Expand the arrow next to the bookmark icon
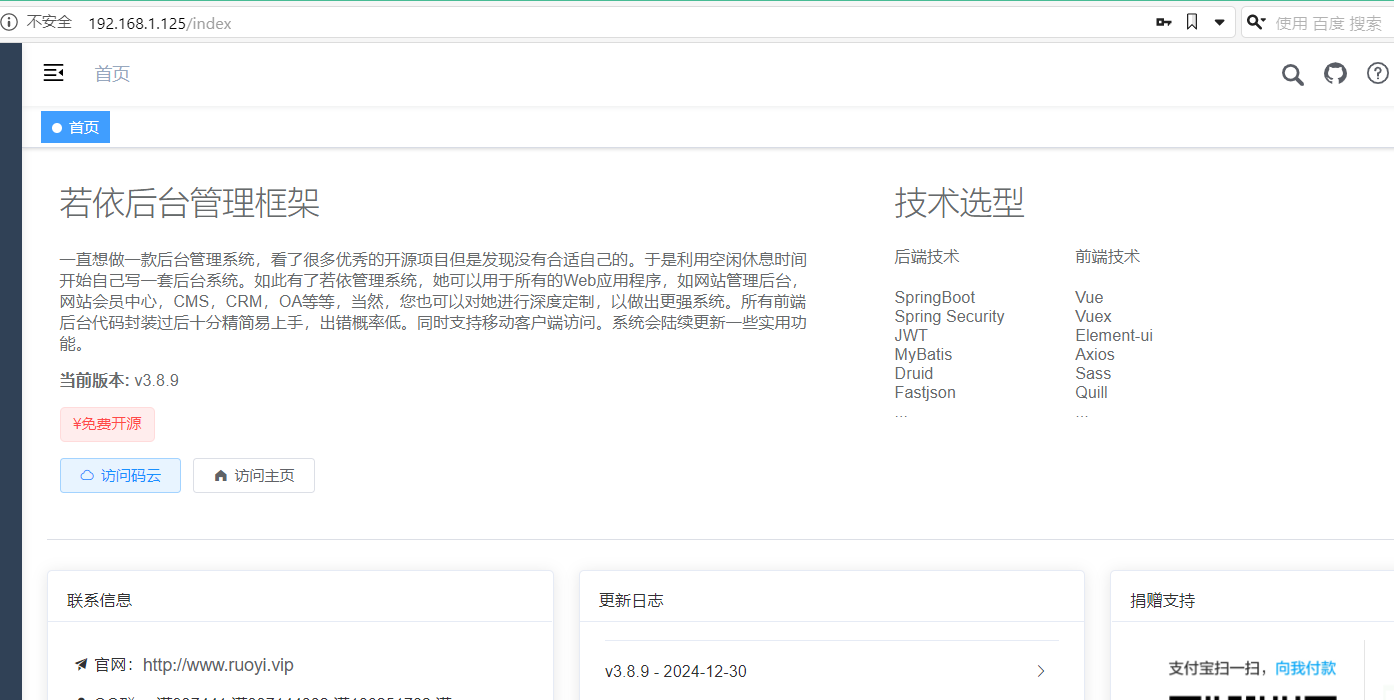 pos(1219,22)
